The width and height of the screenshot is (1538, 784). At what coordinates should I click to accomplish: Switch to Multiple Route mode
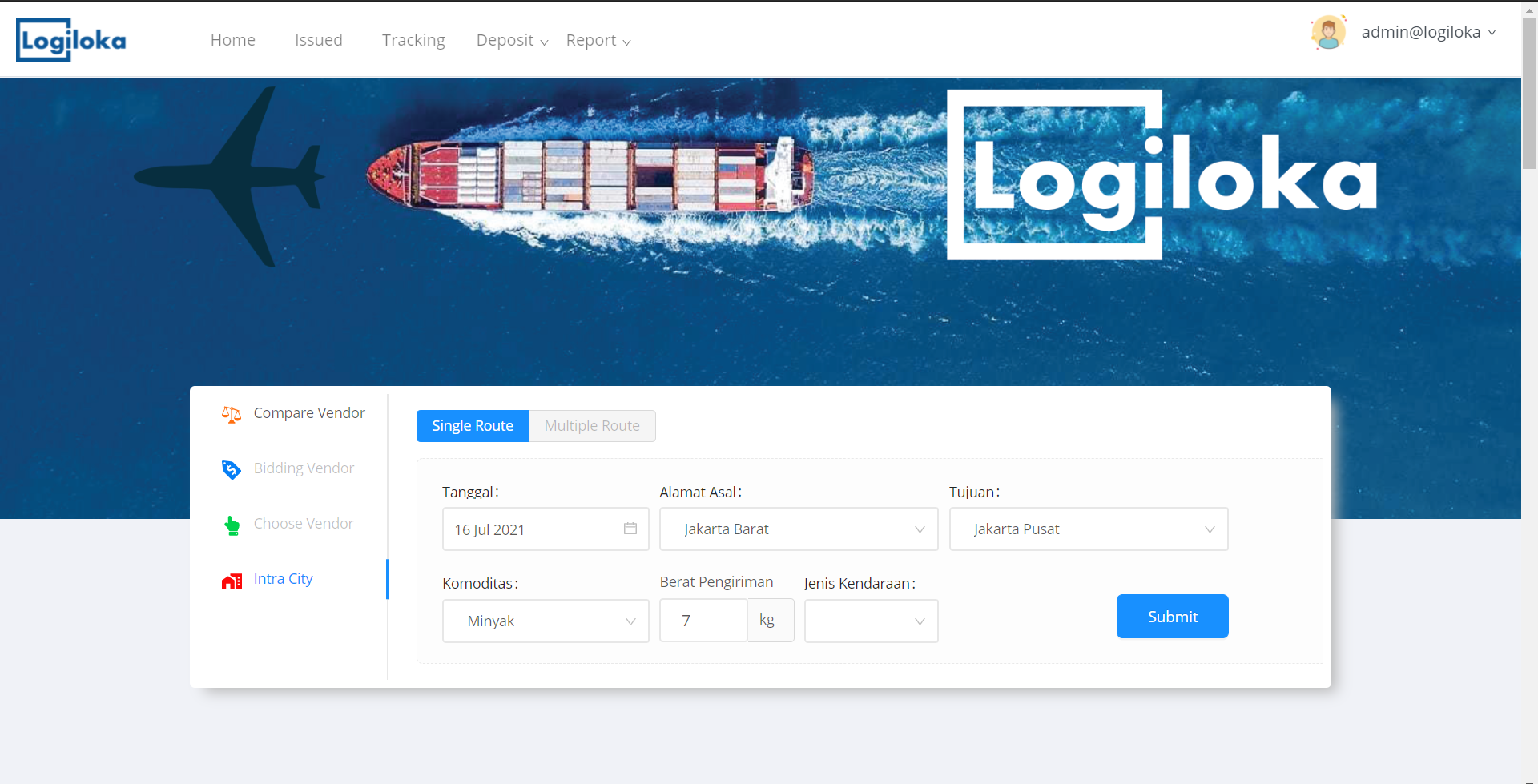pyautogui.click(x=593, y=426)
